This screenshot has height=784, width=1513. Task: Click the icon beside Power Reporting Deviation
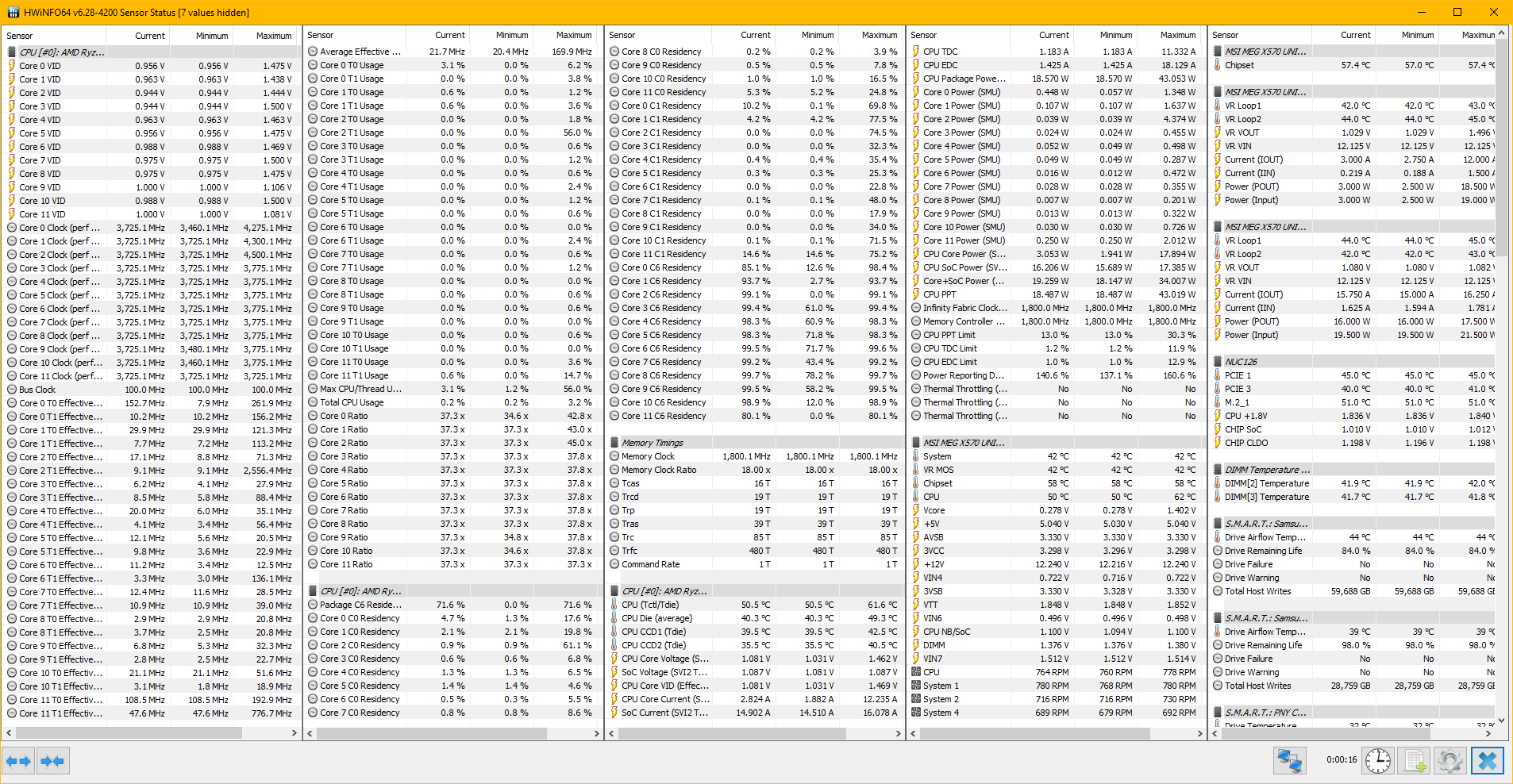tap(916, 375)
